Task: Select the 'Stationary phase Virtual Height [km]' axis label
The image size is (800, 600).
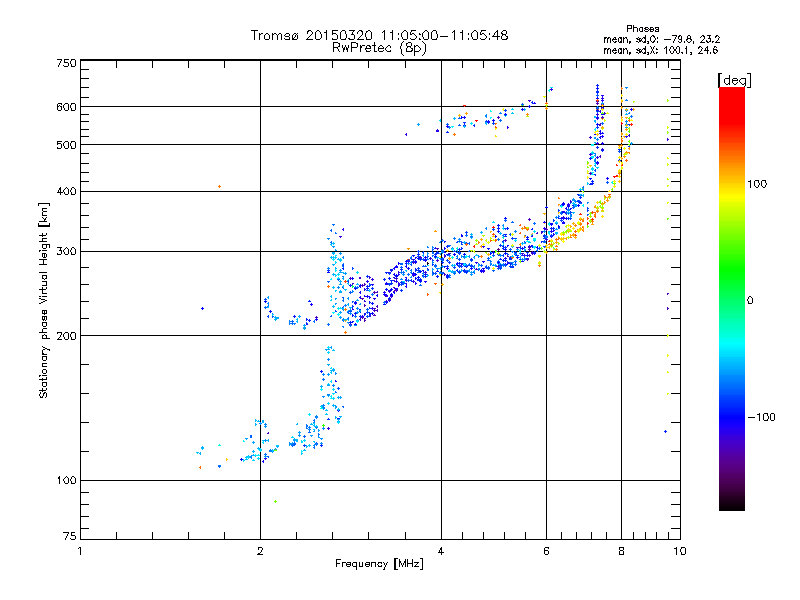Action: coord(44,300)
